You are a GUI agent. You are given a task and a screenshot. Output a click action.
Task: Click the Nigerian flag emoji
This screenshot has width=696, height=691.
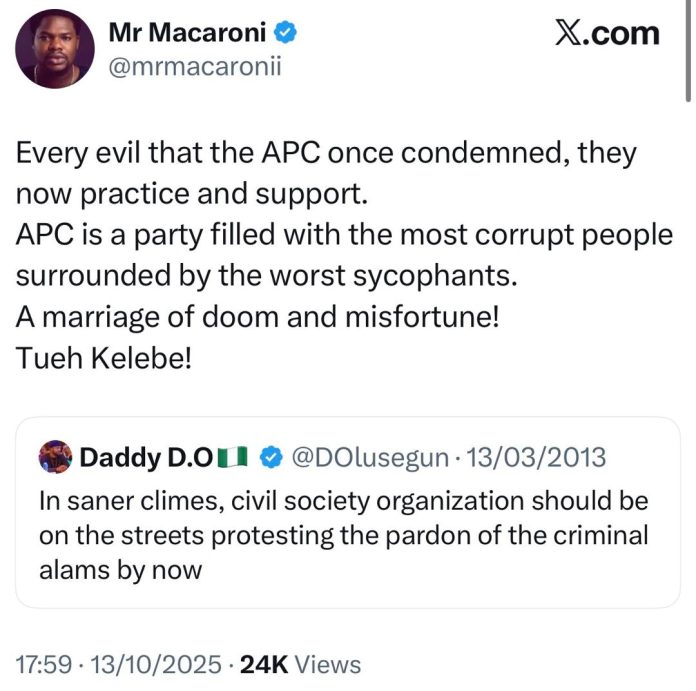(x=233, y=458)
